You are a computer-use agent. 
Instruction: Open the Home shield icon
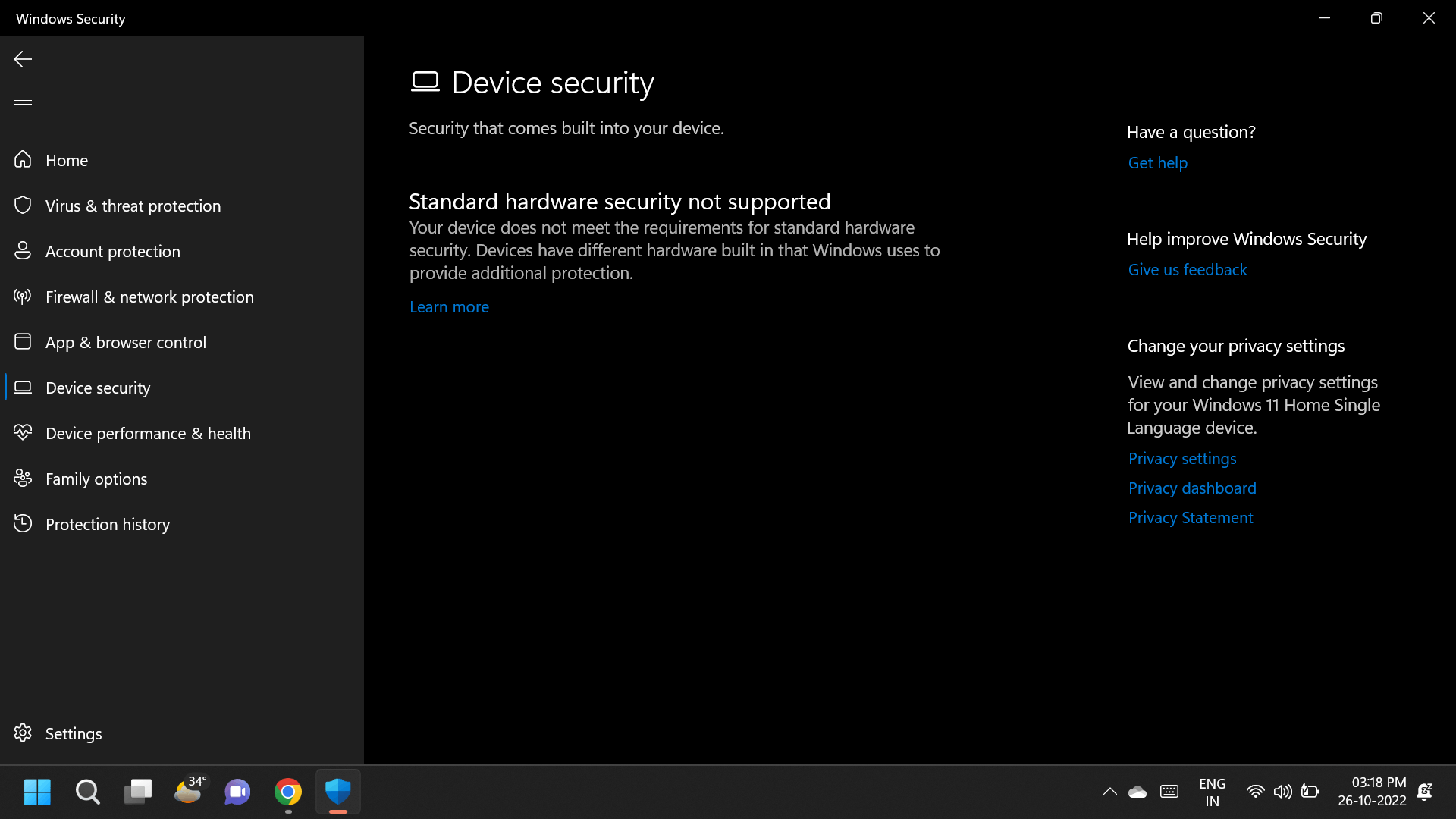click(x=23, y=159)
